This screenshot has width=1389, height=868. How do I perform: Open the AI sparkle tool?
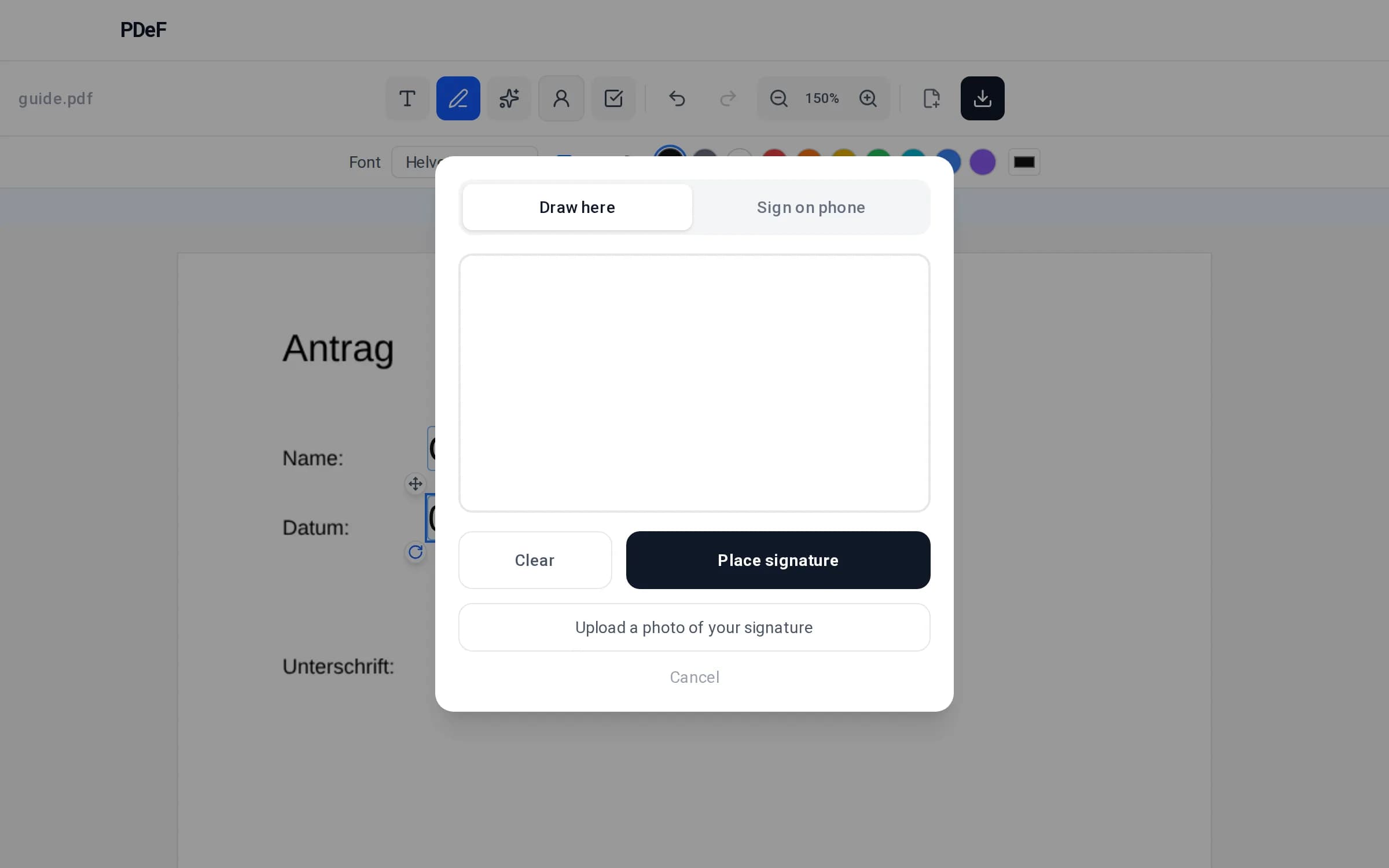(x=509, y=98)
